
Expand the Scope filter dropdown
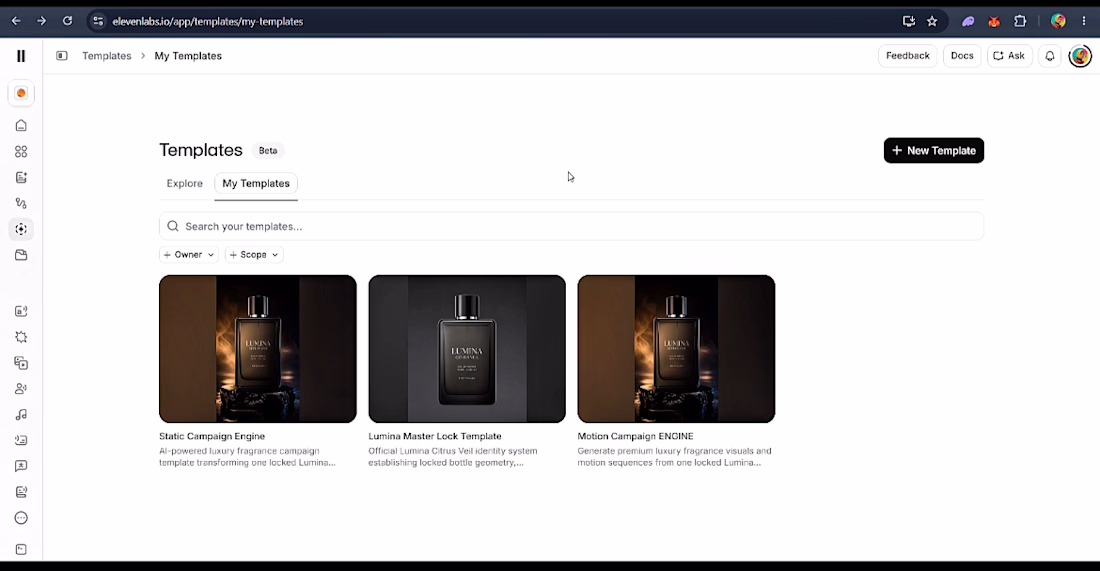tap(254, 255)
